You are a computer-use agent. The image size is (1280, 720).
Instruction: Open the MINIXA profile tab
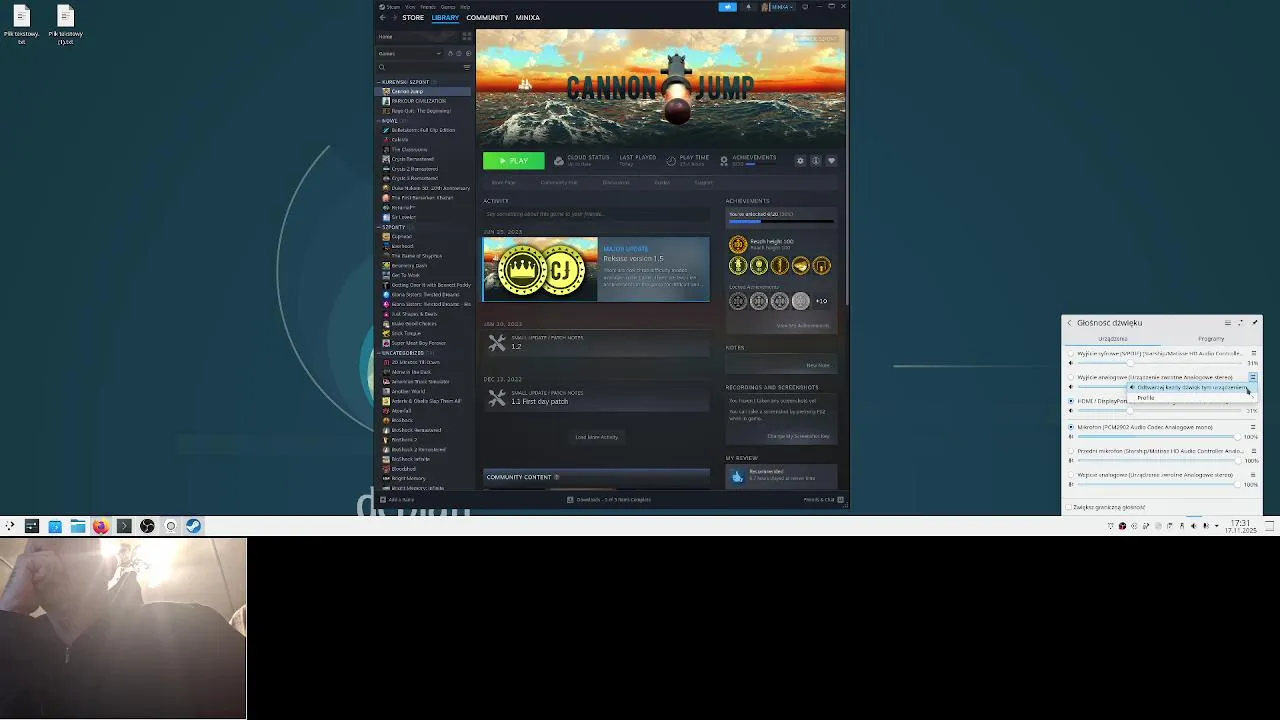coord(527,18)
